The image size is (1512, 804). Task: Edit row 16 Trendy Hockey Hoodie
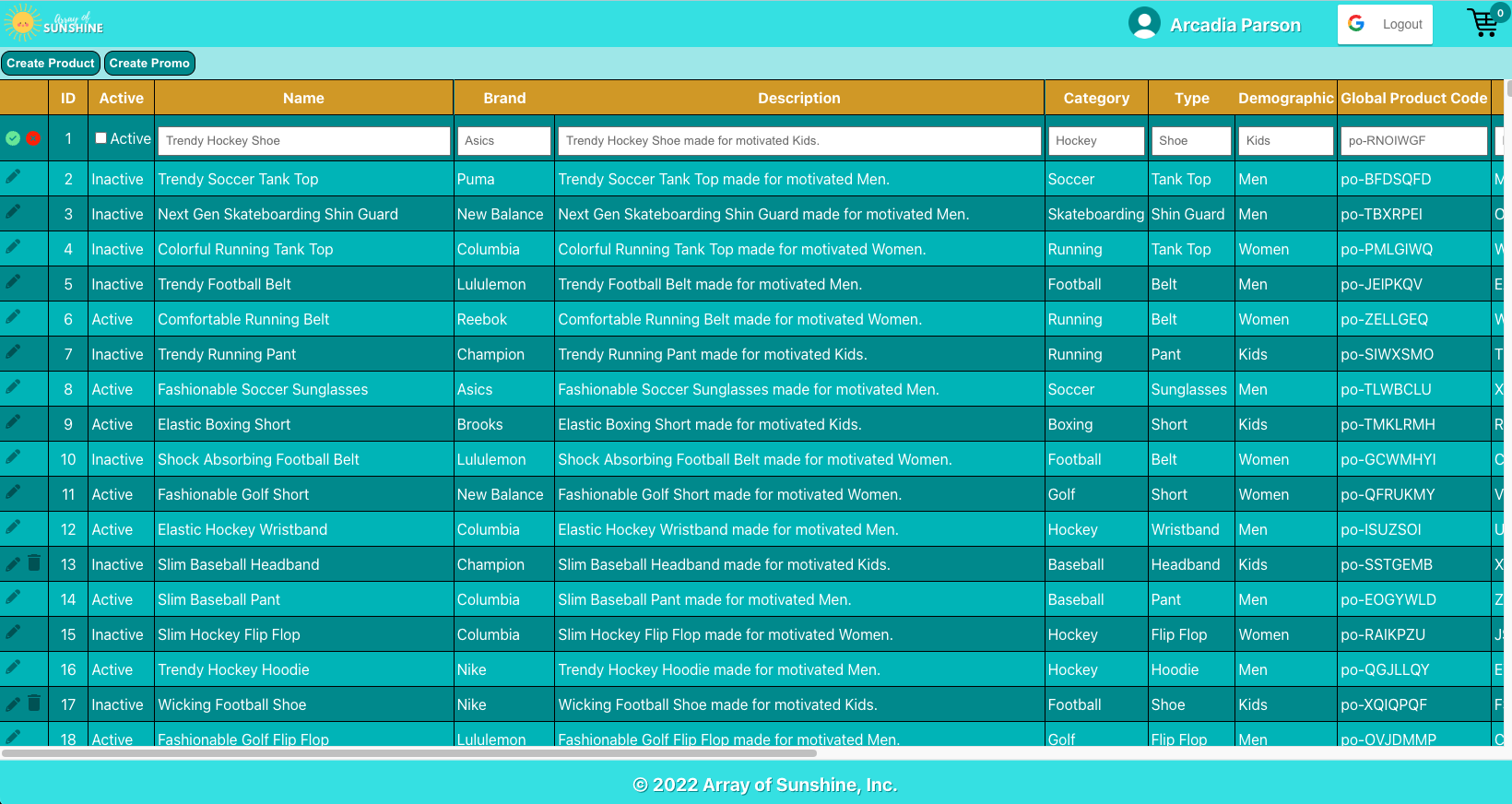coord(13,667)
